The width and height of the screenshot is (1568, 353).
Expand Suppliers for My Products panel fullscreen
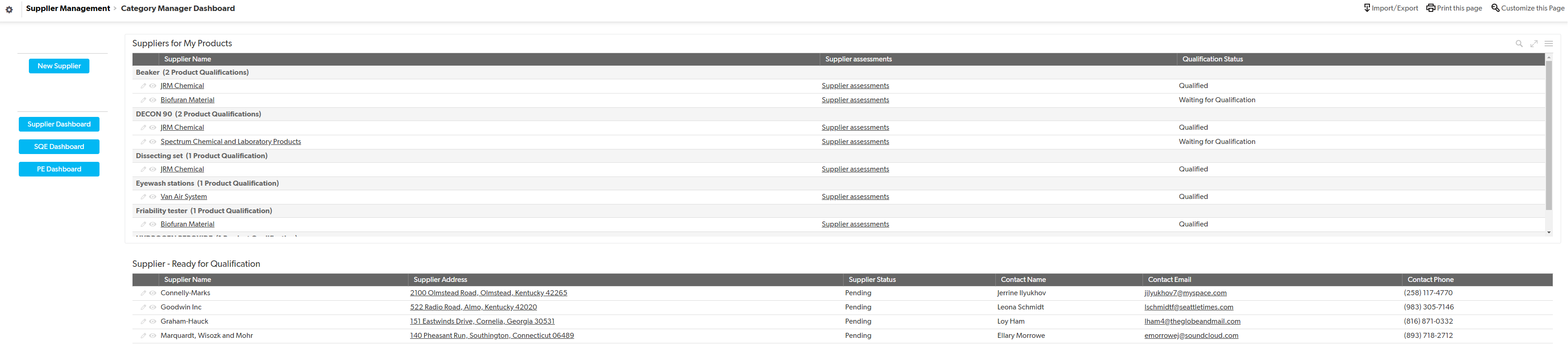pos(1534,44)
